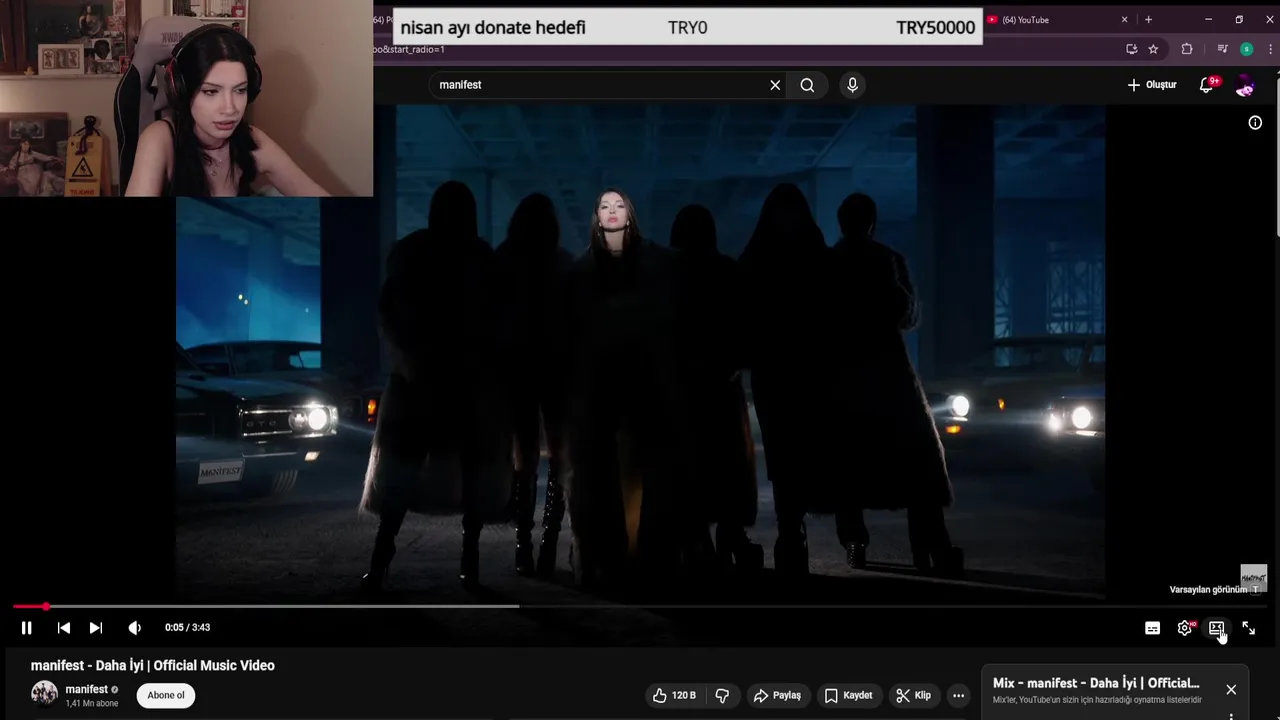Open the Oluştur create menu
1280x720 pixels.
(x=1152, y=85)
